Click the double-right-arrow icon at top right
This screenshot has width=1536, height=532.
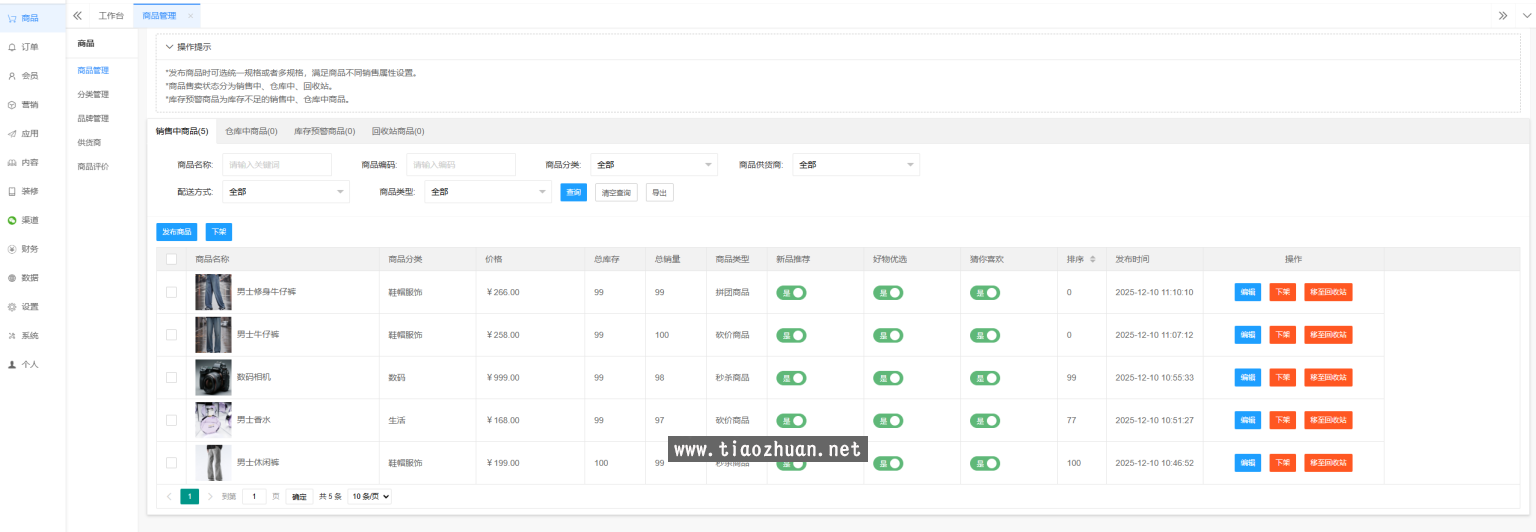[1502, 15]
